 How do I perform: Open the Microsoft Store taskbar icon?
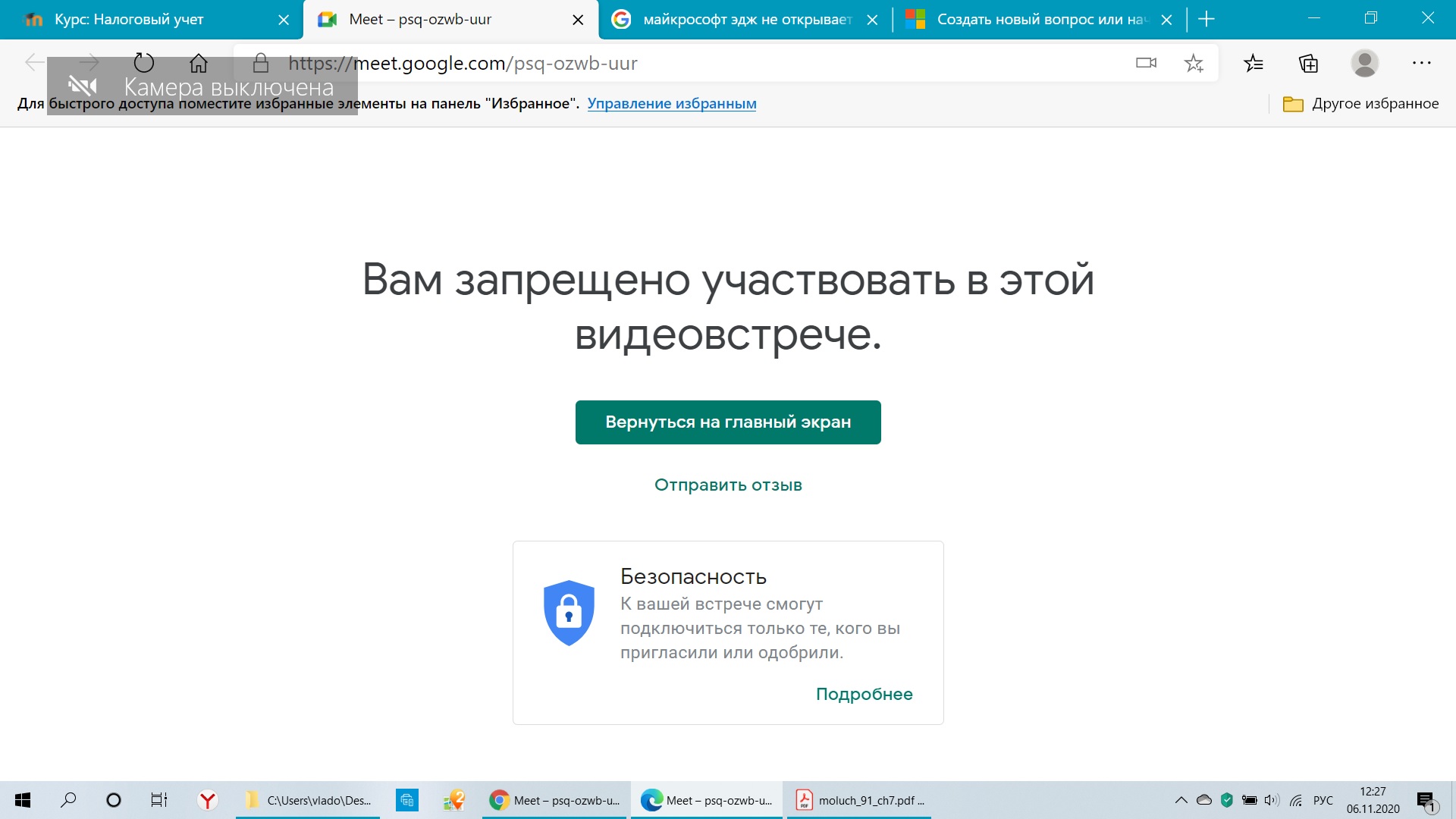(407, 800)
